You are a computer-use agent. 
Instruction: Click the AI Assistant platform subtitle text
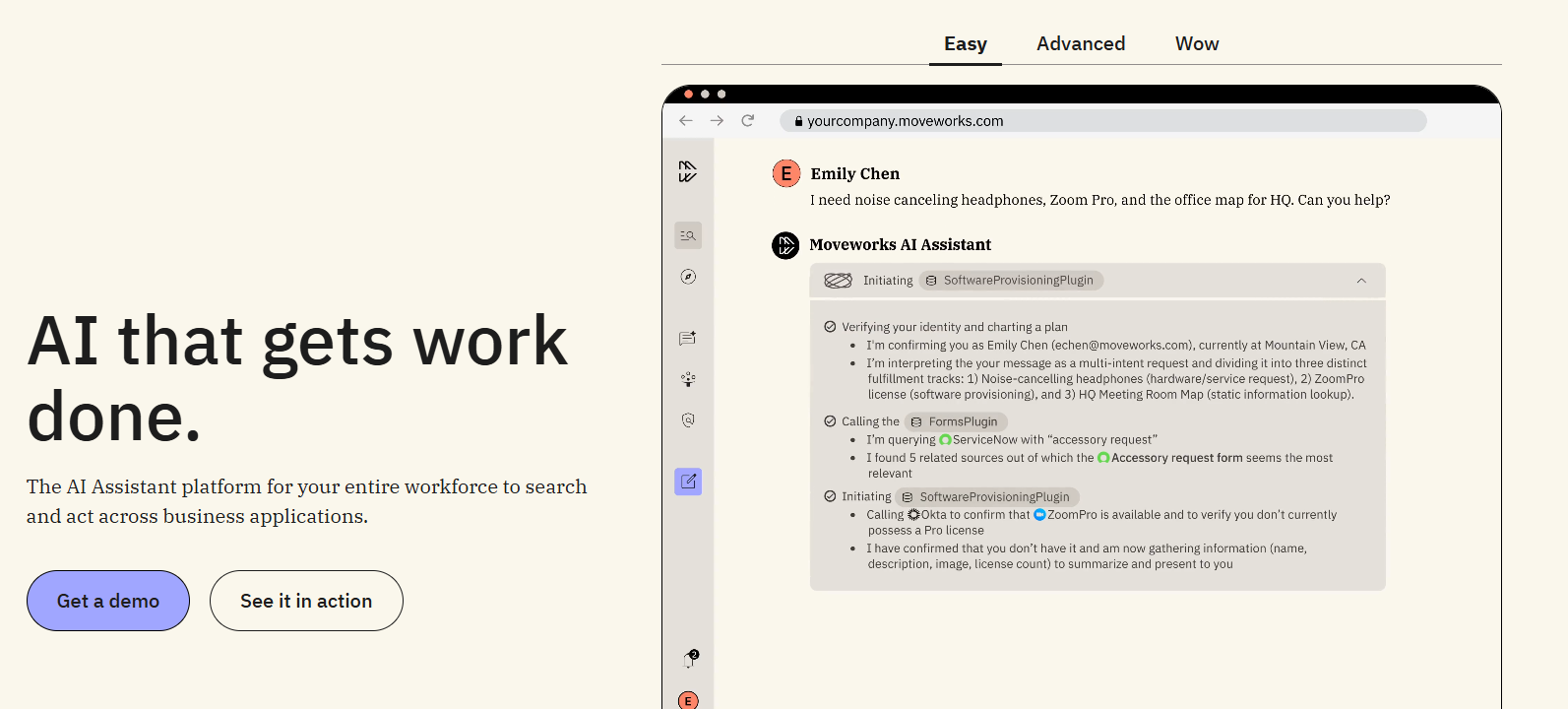[306, 501]
